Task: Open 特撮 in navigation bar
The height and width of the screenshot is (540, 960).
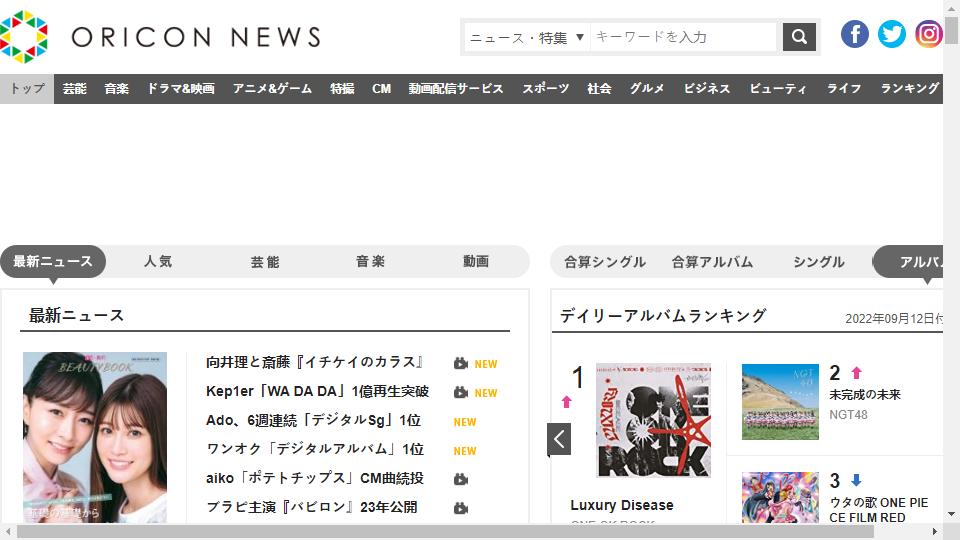Action: click(342, 89)
